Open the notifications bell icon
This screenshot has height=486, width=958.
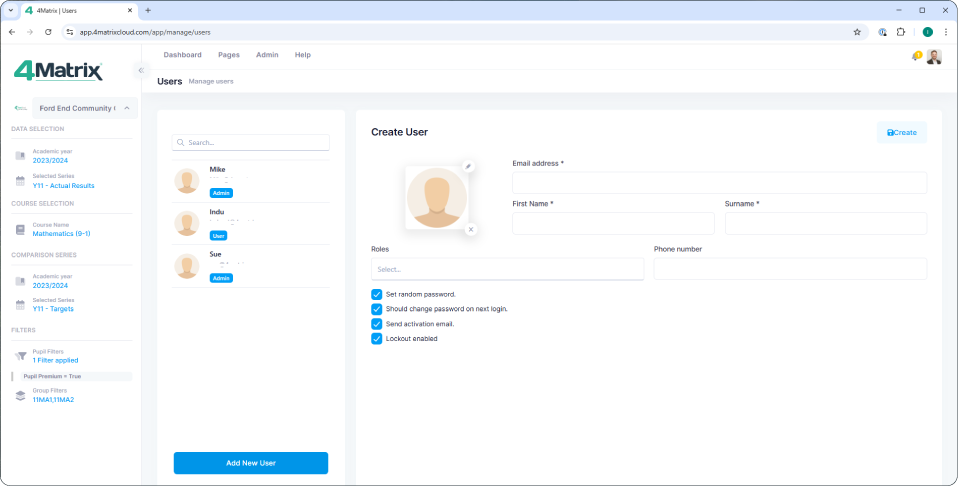(916, 56)
